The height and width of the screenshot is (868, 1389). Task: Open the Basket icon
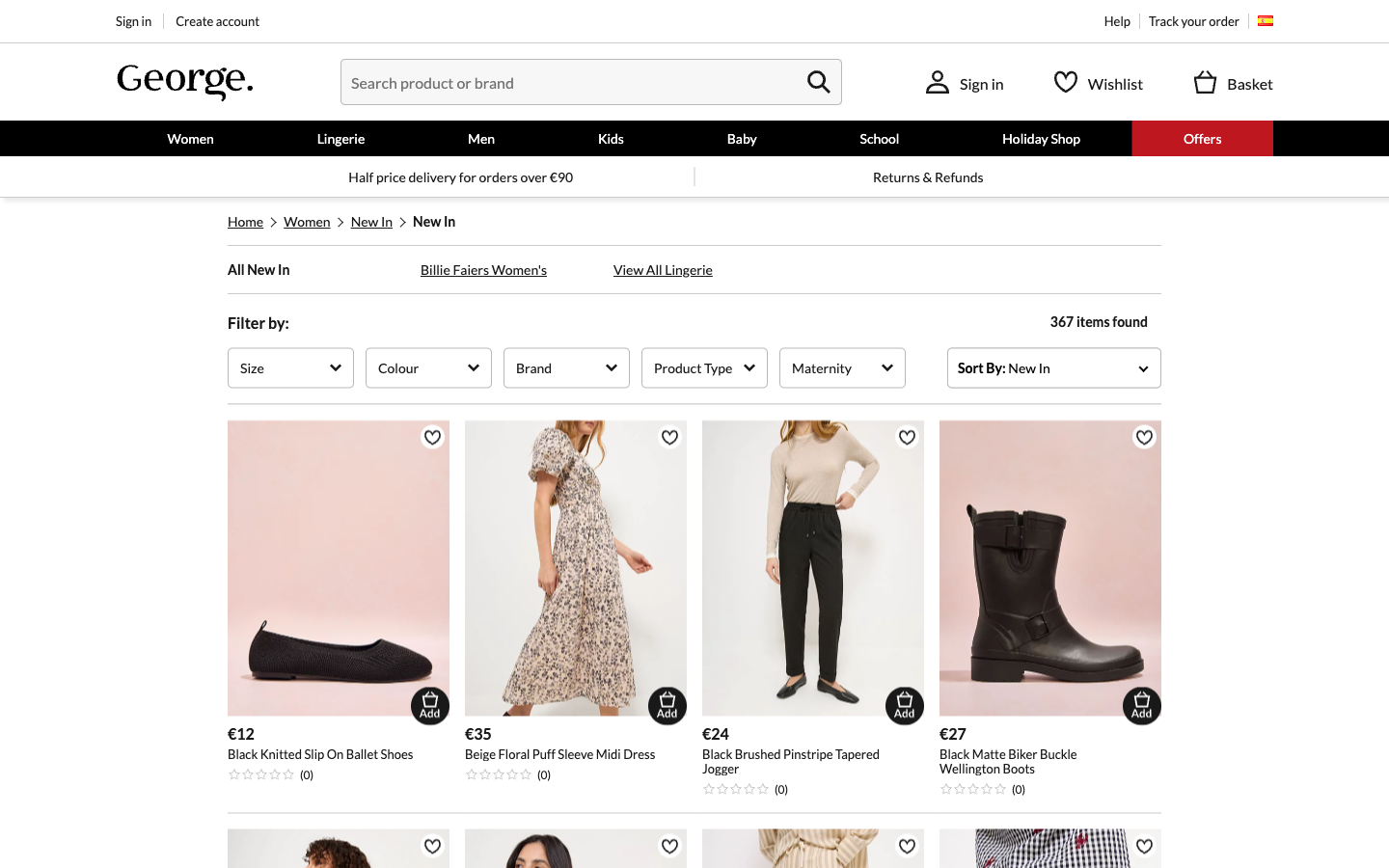click(x=1204, y=82)
